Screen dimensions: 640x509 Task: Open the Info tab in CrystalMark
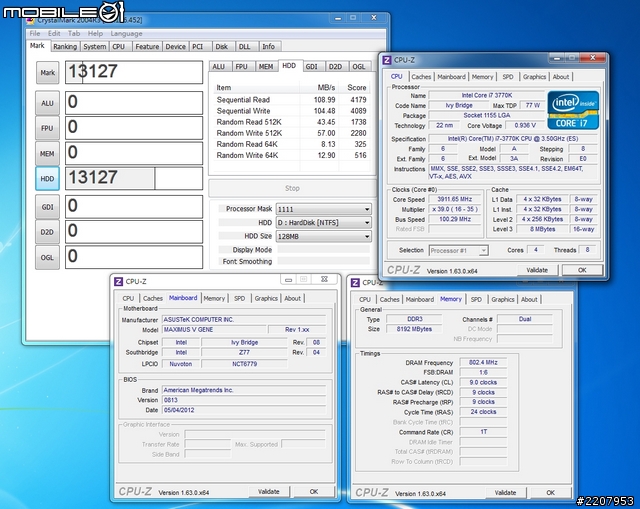[x=269, y=47]
